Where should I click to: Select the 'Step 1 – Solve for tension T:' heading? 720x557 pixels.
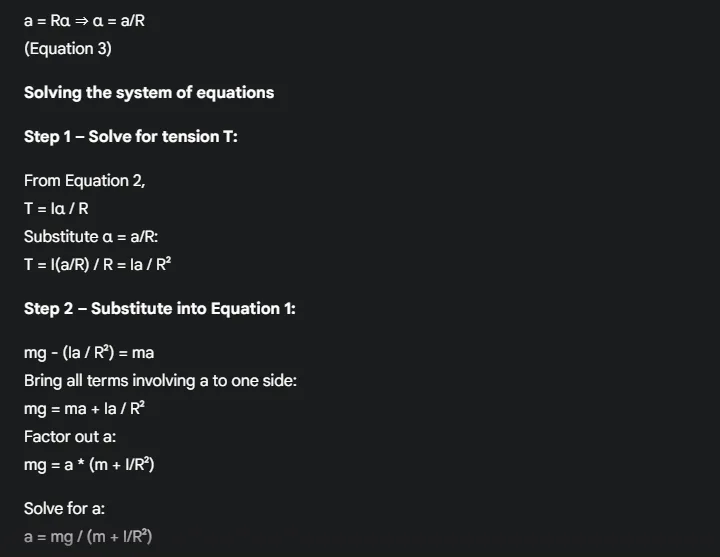coord(131,137)
